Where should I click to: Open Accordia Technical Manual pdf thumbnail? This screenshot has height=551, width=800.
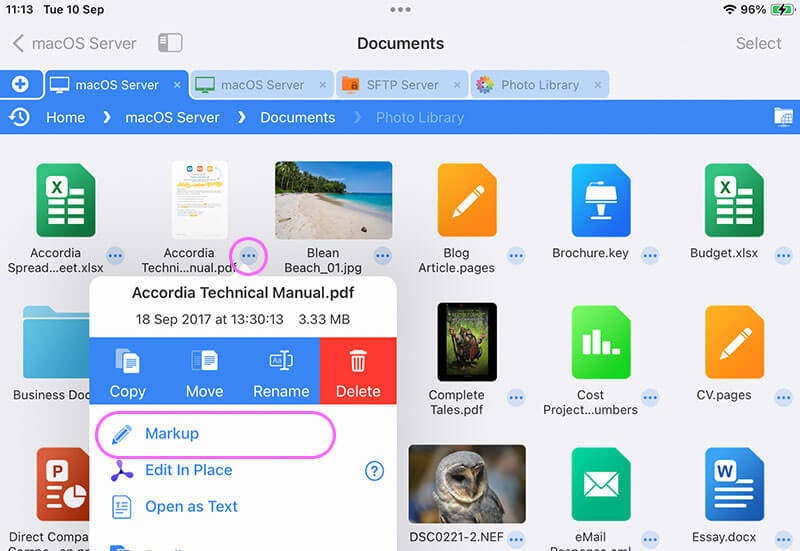(199, 199)
